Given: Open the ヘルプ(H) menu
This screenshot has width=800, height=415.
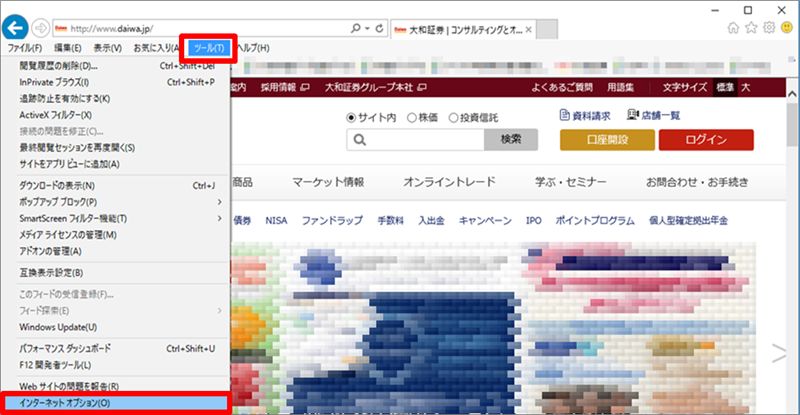Looking at the screenshot, I should click(253, 48).
